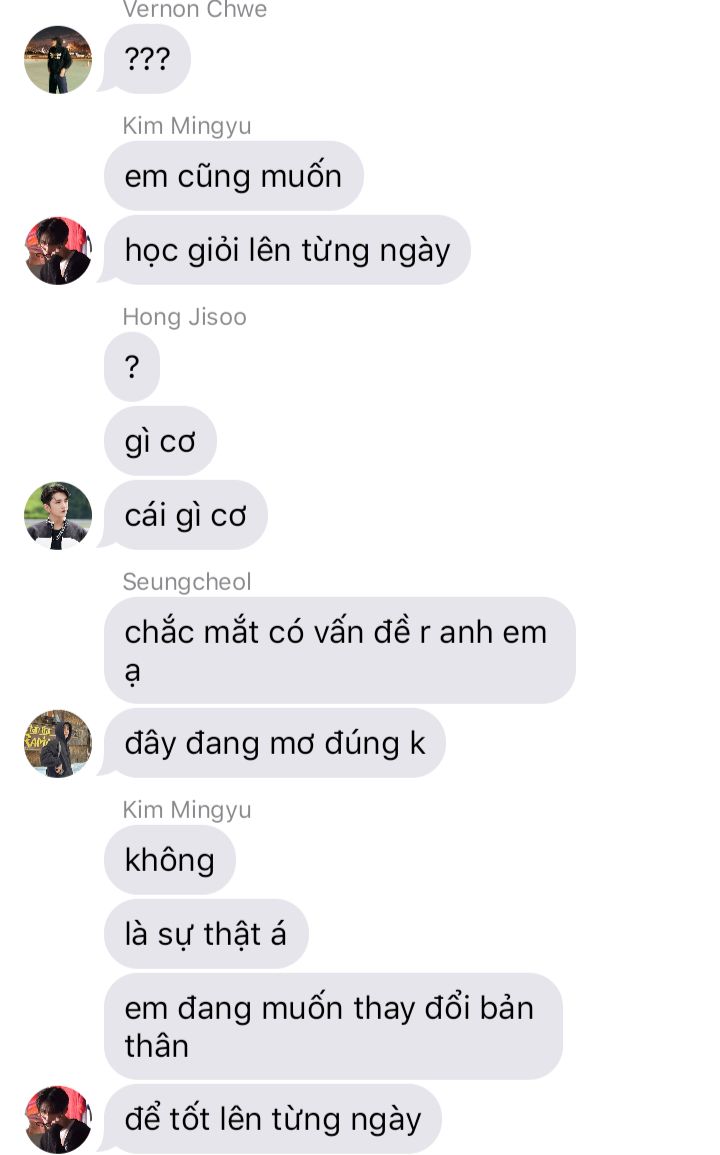Open Seungcheol's avatar next to 'đây đang mơ đúng k'
Image resolution: width=720 pixels, height=1155 pixels.
(x=58, y=744)
